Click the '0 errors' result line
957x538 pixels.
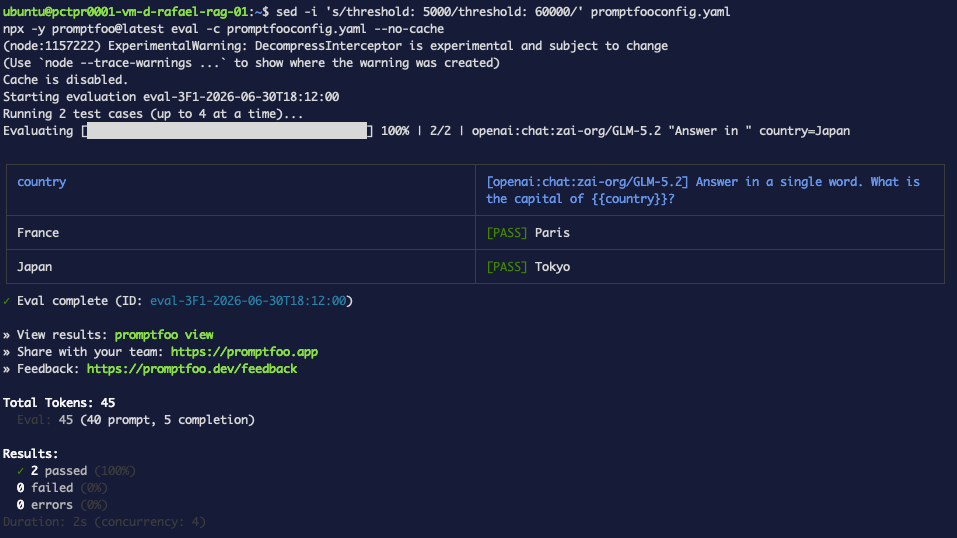click(62, 505)
